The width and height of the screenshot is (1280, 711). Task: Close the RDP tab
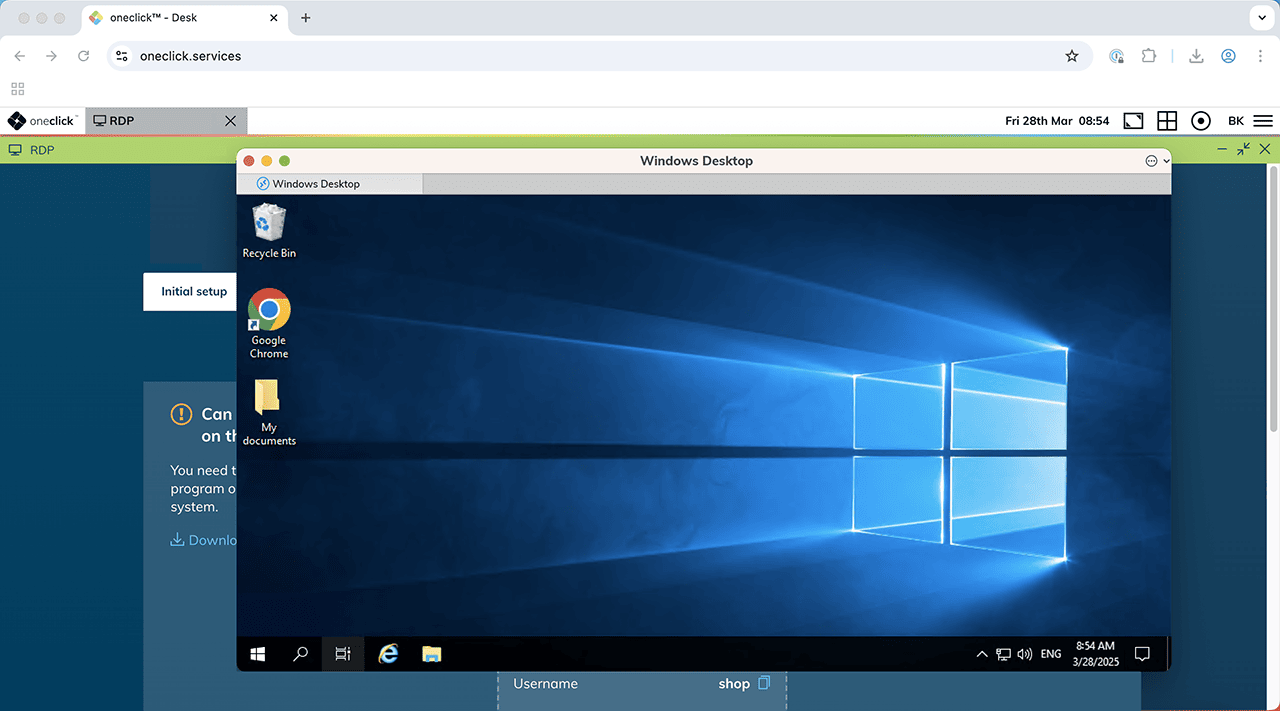tap(231, 121)
